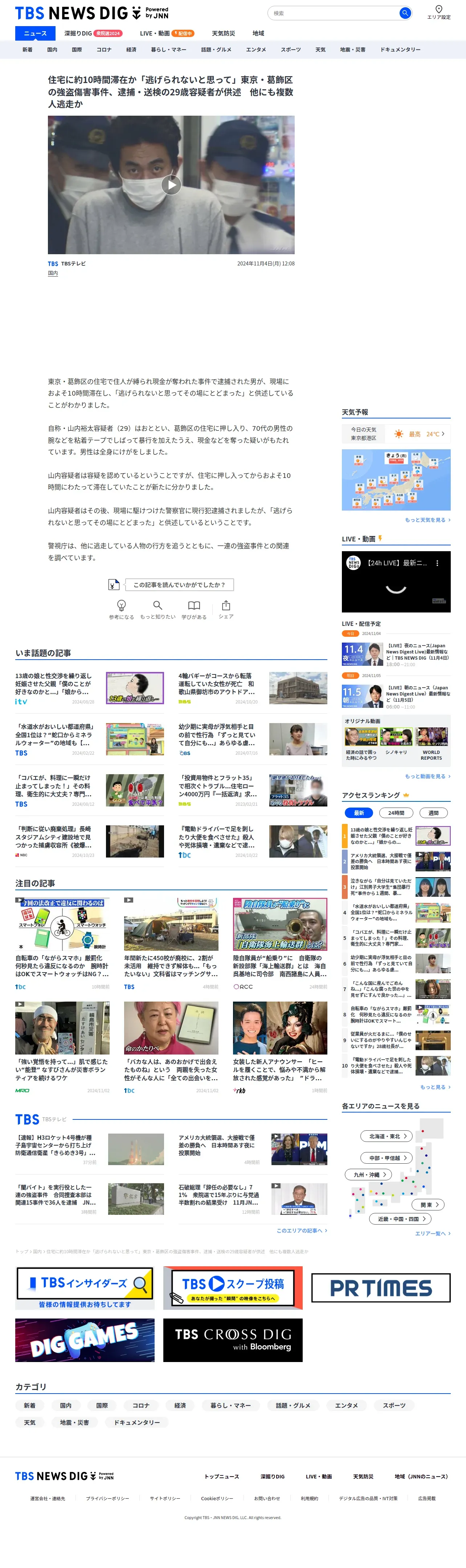Open もっと動画を見る link

tap(428, 776)
